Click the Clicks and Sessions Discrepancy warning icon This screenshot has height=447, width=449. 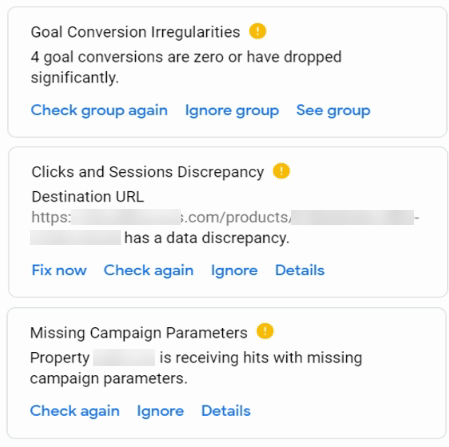click(281, 171)
